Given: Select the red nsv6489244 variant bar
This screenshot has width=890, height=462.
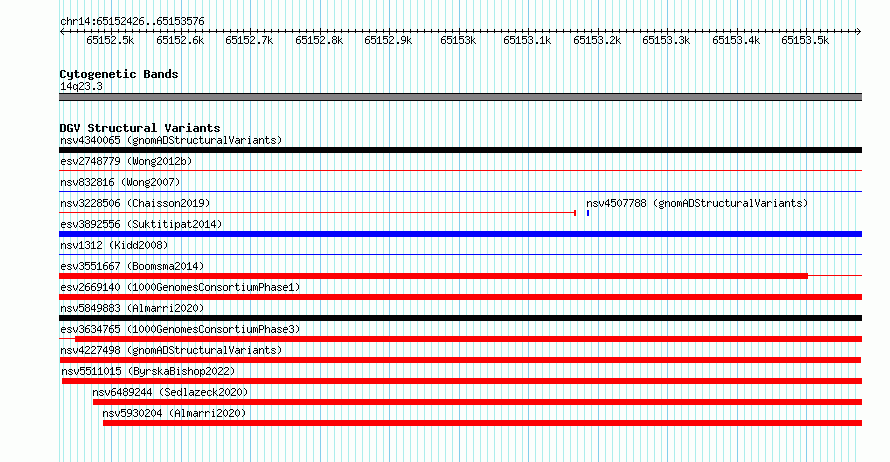Looking at the screenshot, I should pos(477,402).
